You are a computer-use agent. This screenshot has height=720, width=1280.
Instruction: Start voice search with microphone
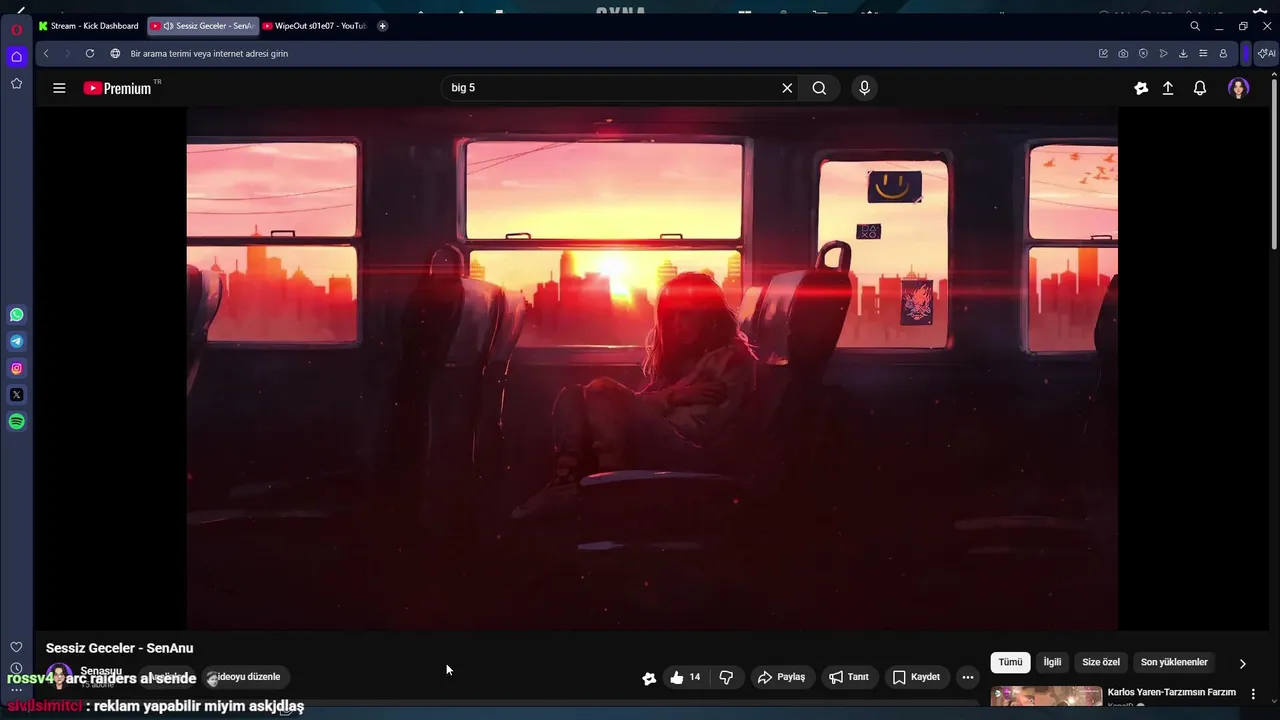tap(865, 88)
